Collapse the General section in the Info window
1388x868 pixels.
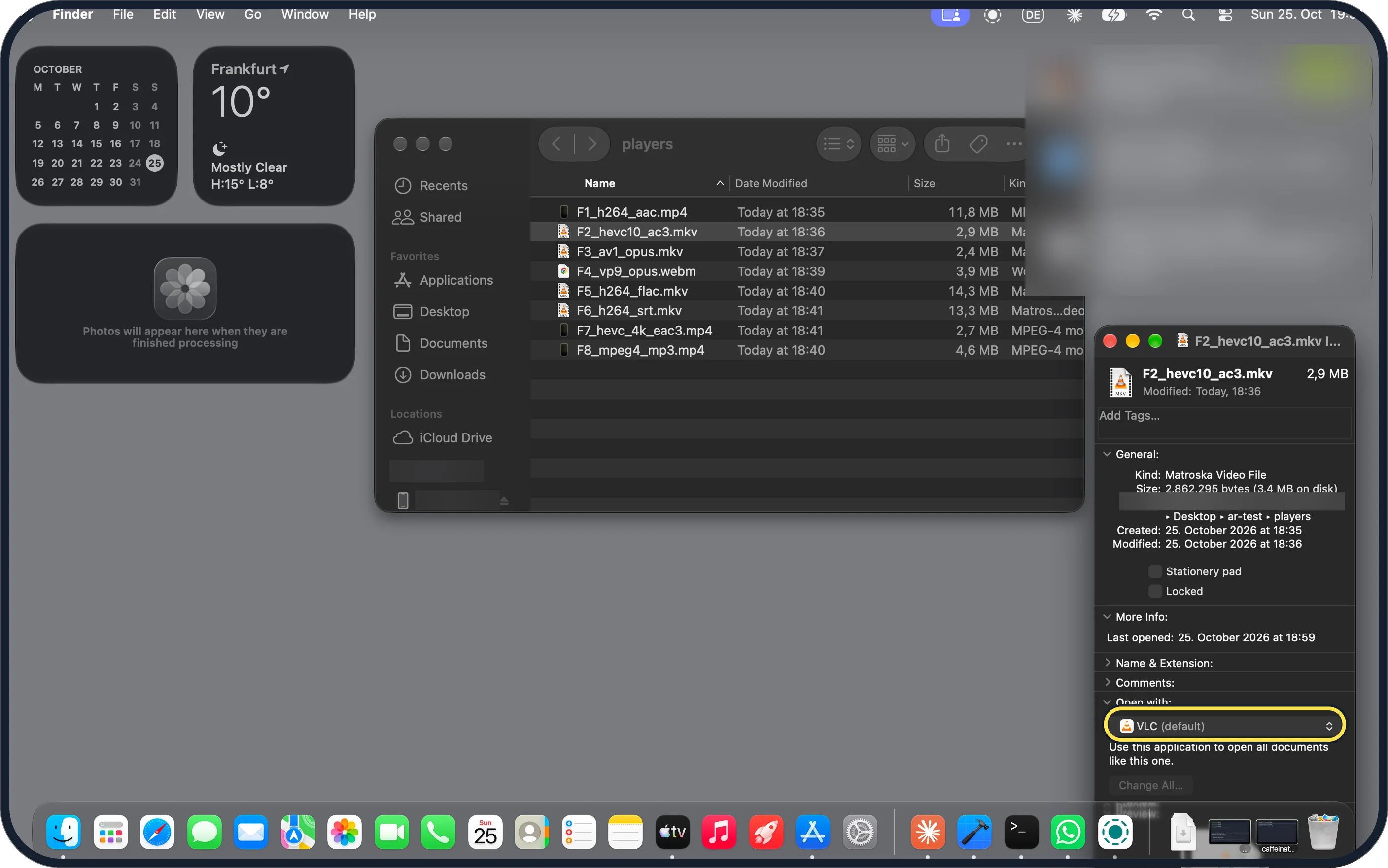pyautogui.click(x=1107, y=454)
